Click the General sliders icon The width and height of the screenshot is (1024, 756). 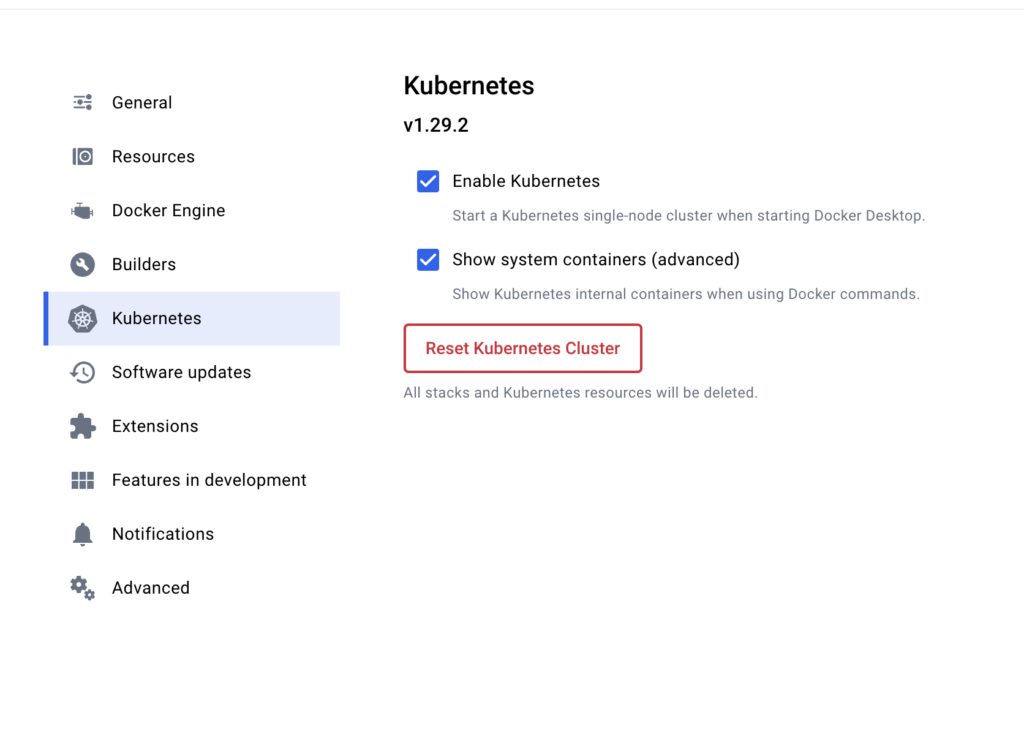click(83, 103)
